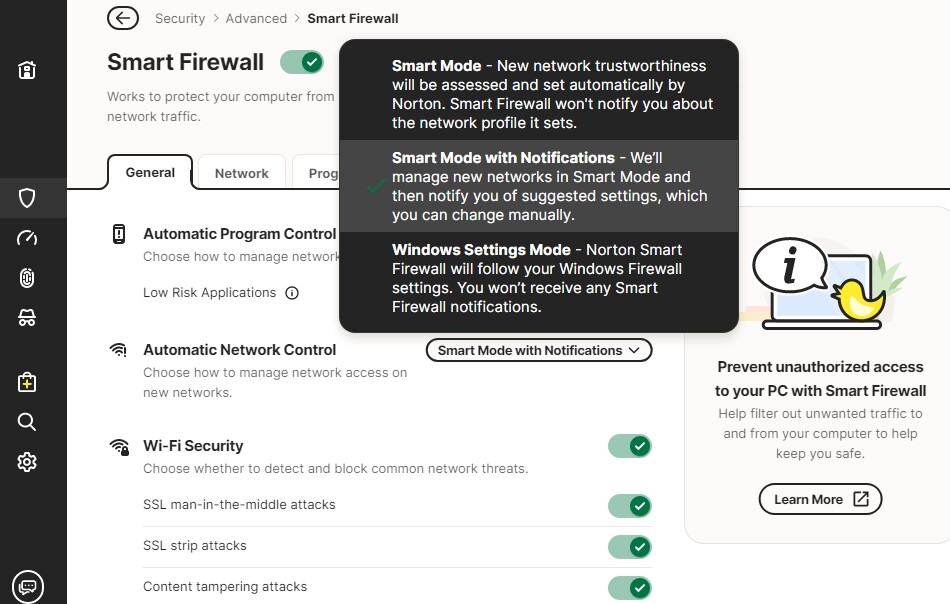
Task: Choose the Smart Mode option
Action: (539, 94)
